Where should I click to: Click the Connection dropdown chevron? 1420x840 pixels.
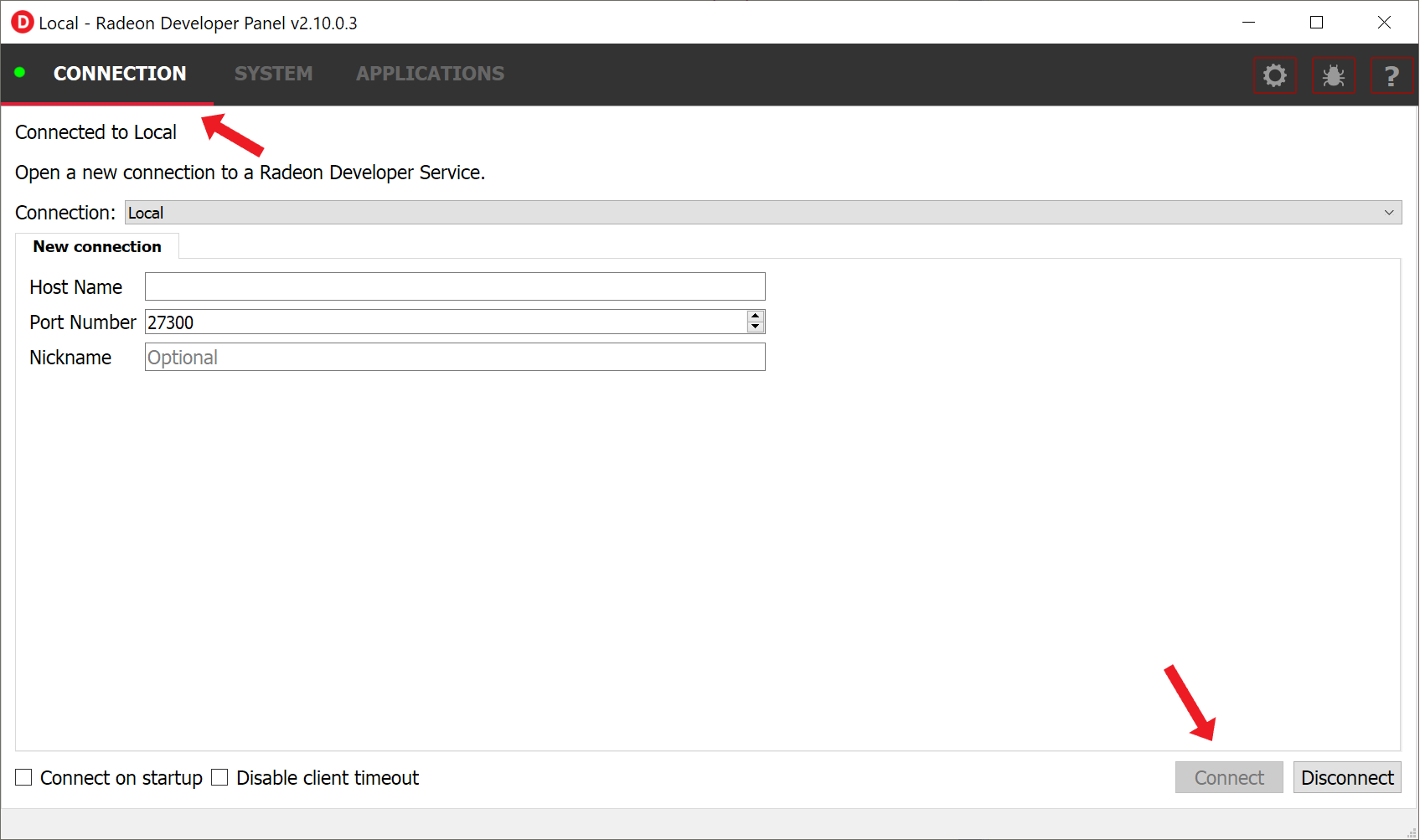coord(1390,212)
